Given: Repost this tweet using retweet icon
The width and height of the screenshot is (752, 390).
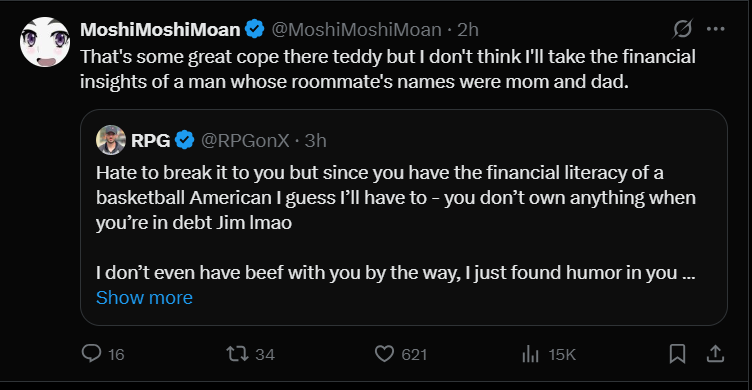Looking at the screenshot, I should [237, 354].
